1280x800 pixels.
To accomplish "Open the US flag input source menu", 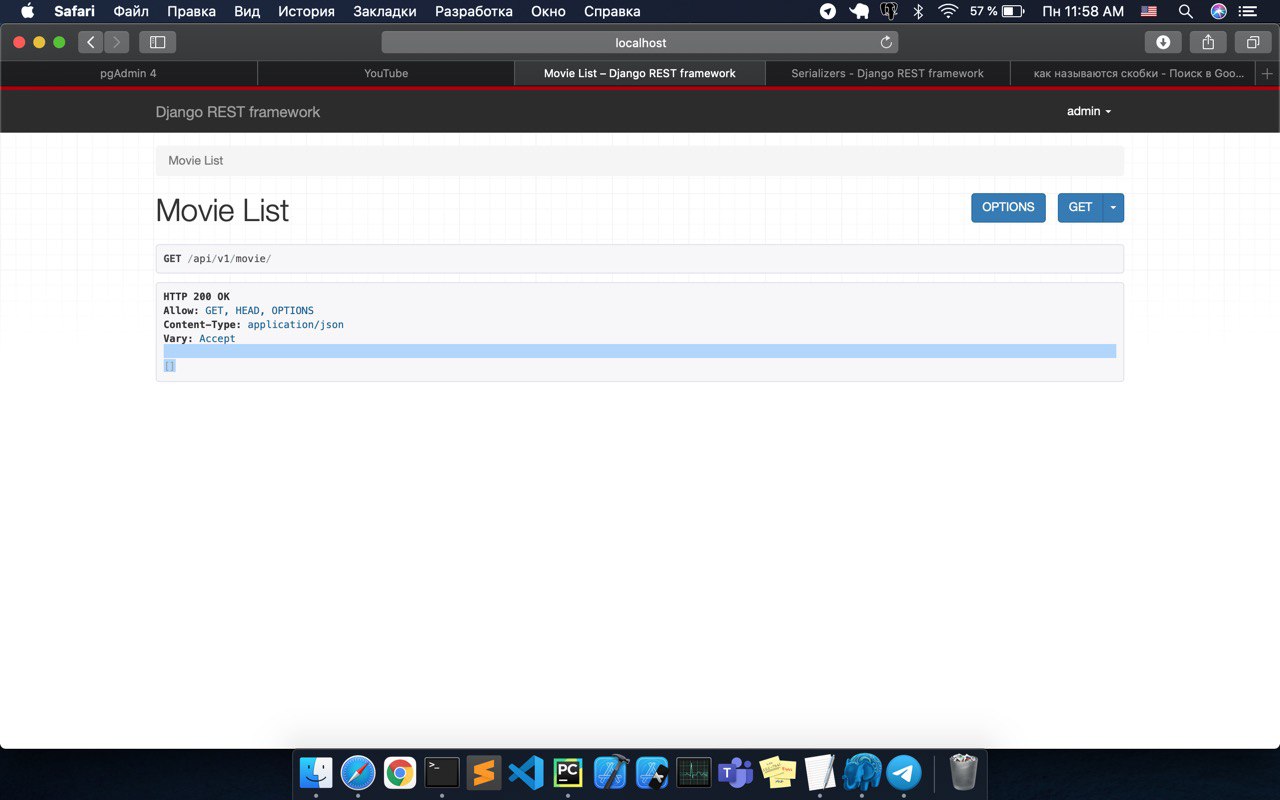I will (1149, 12).
